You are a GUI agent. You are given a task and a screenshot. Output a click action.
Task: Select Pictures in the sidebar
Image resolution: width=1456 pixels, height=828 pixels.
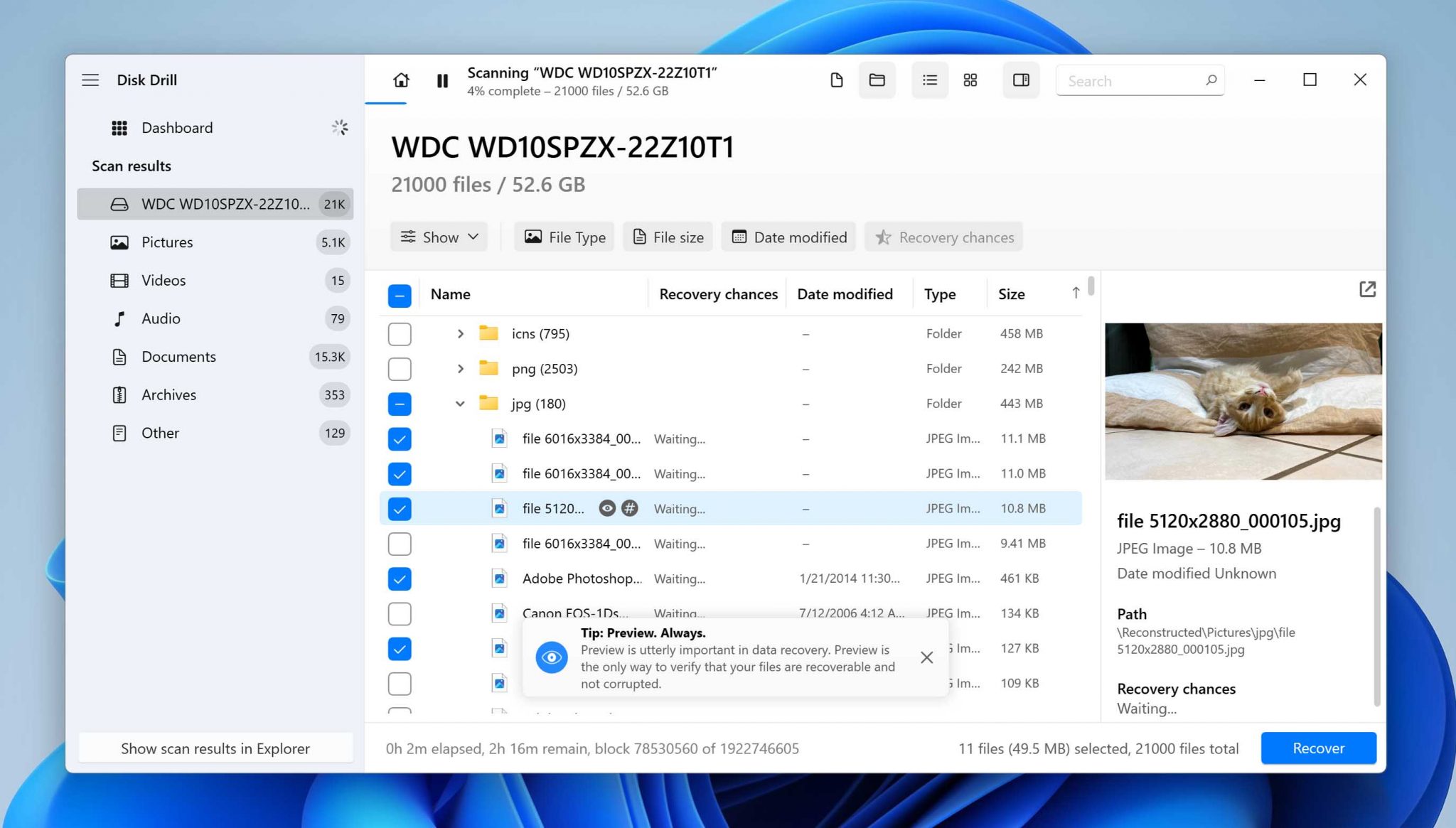pos(167,242)
